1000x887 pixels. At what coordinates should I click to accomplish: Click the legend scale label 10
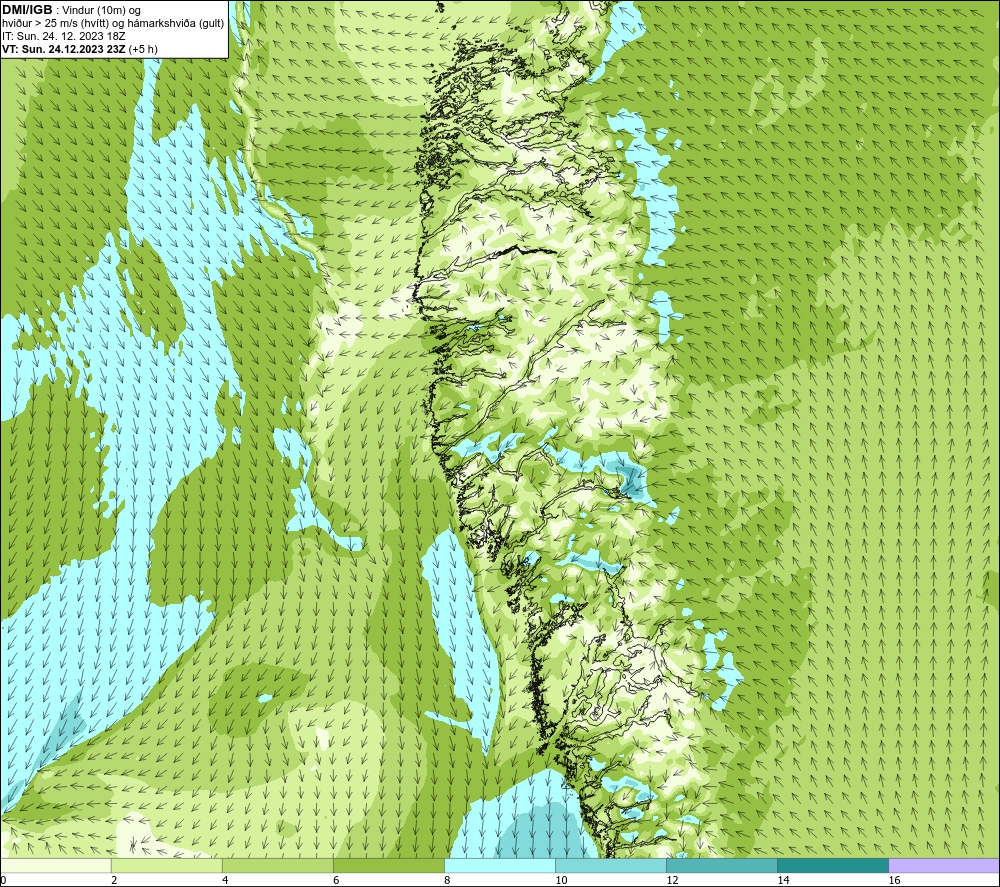tap(561, 881)
